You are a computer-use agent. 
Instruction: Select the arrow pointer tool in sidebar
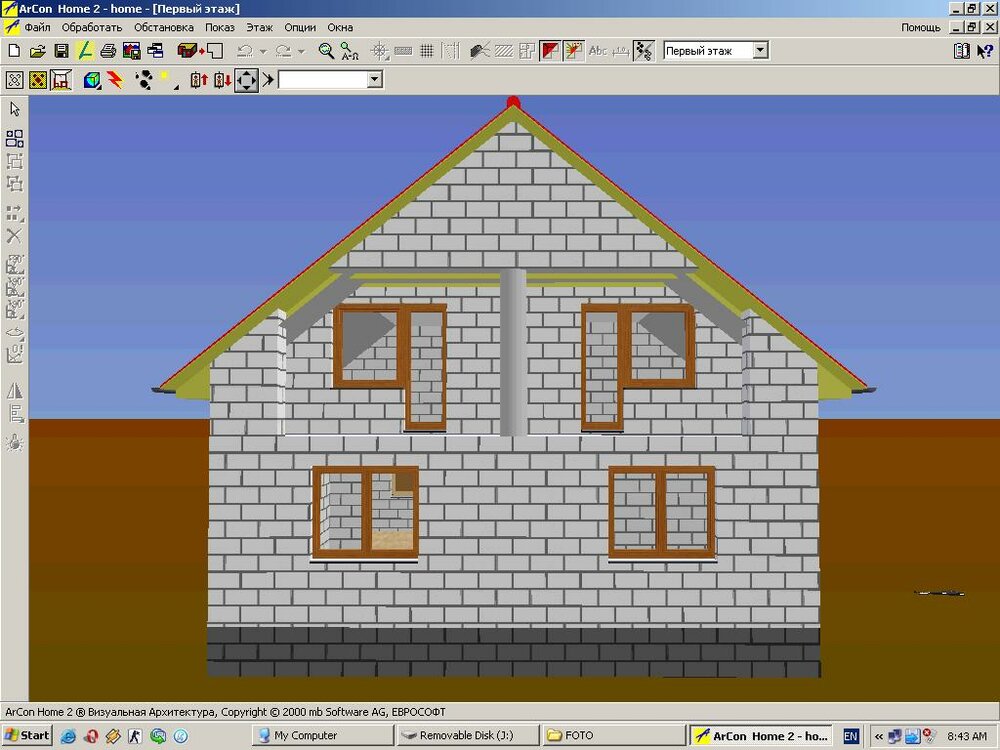pyautogui.click(x=15, y=109)
